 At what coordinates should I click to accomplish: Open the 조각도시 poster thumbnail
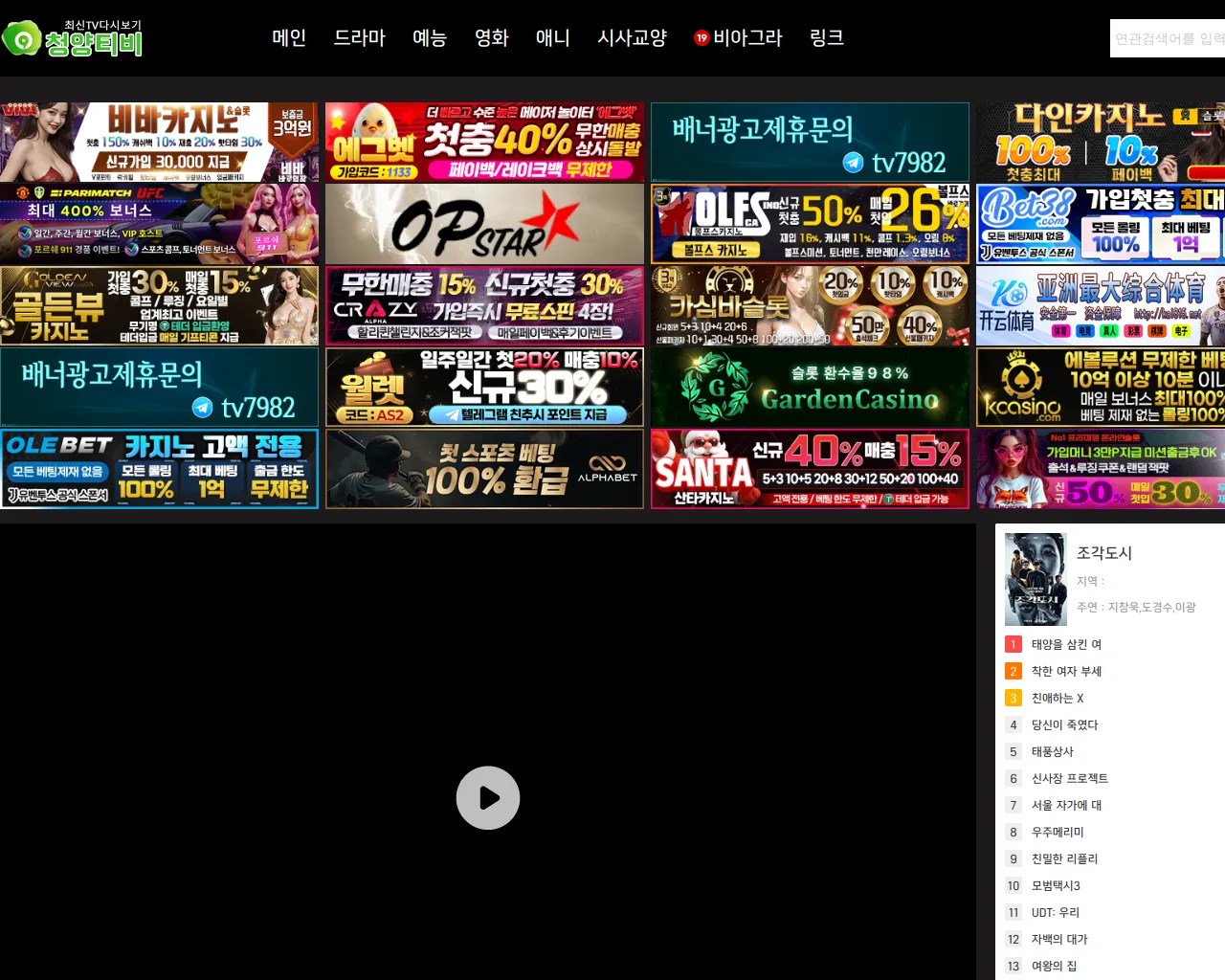click(x=1036, y=579)
